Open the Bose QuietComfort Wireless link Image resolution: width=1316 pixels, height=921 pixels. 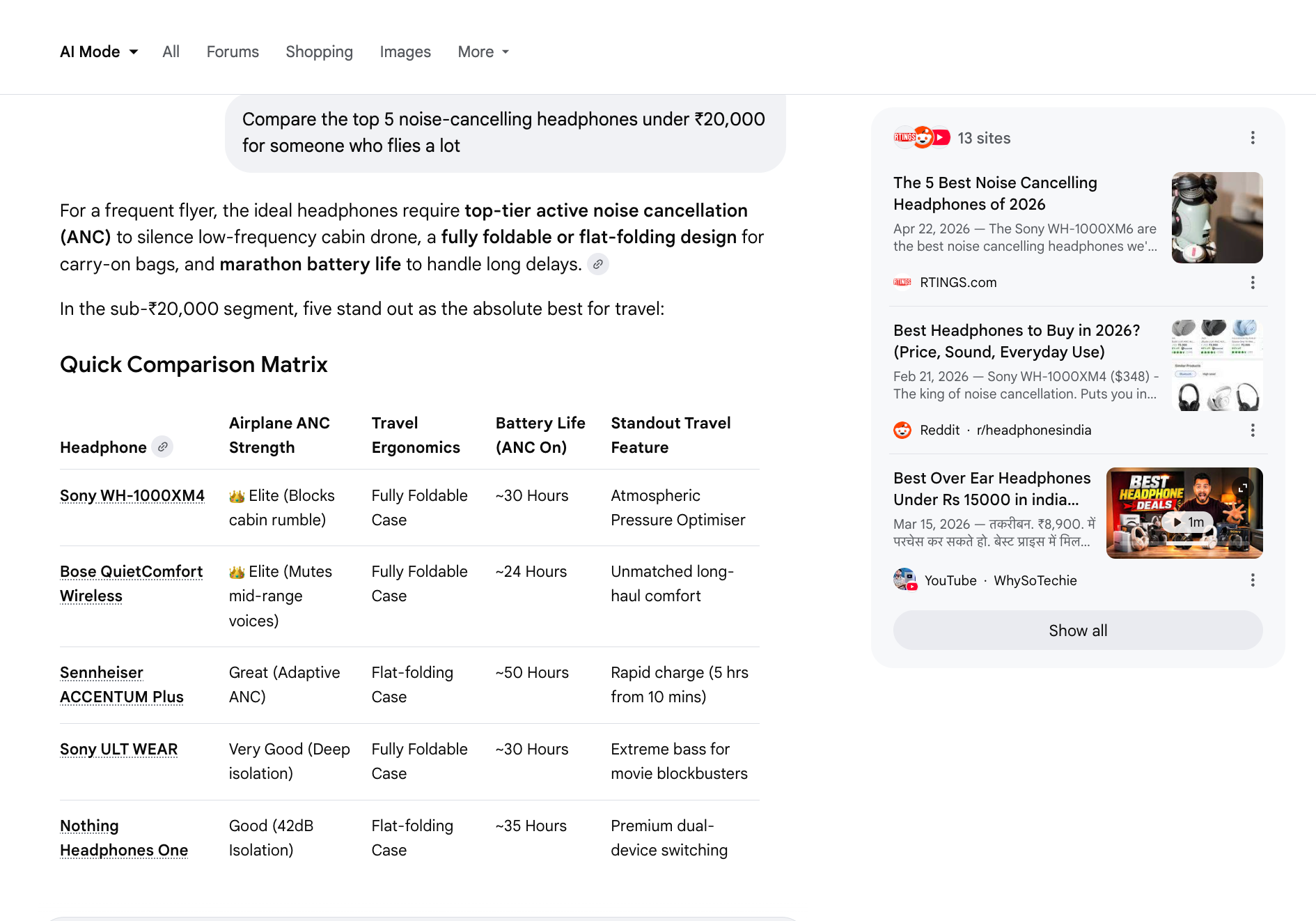(x=131, y=584)
